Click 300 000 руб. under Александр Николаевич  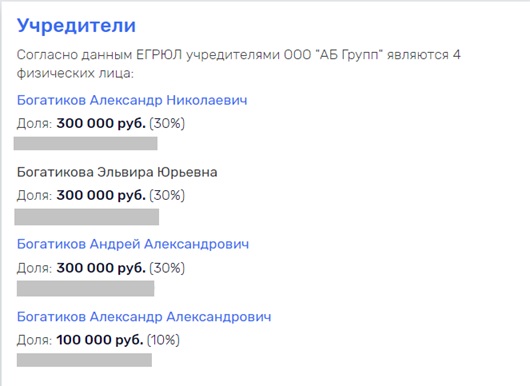click(x=101, y=123)
